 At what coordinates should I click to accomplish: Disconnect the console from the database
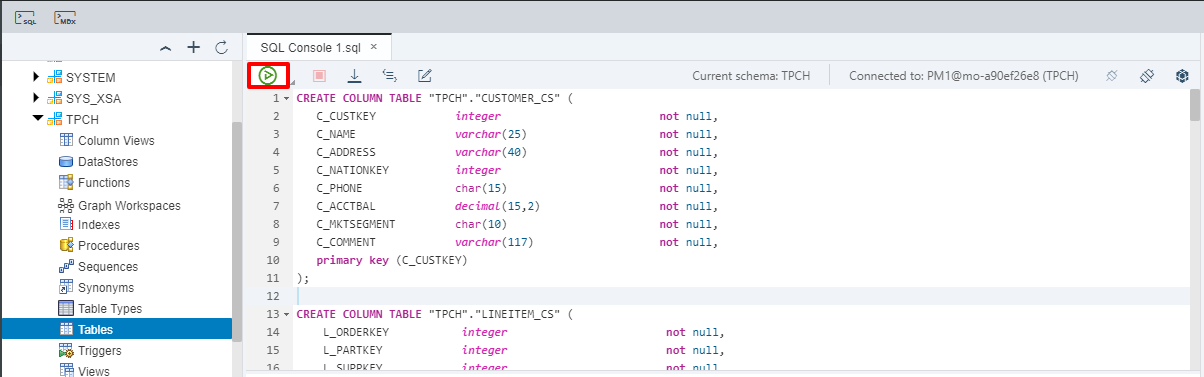1111,75
